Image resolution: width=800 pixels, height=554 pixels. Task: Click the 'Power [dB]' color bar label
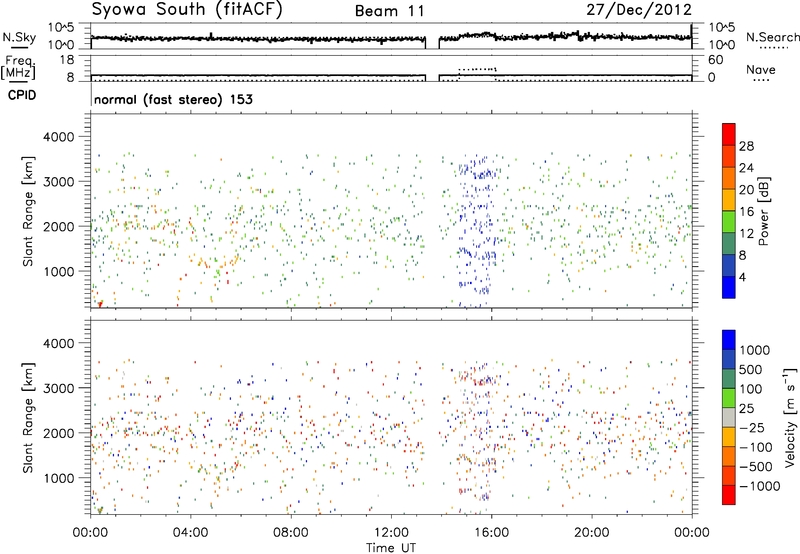(x=764, y=211)
